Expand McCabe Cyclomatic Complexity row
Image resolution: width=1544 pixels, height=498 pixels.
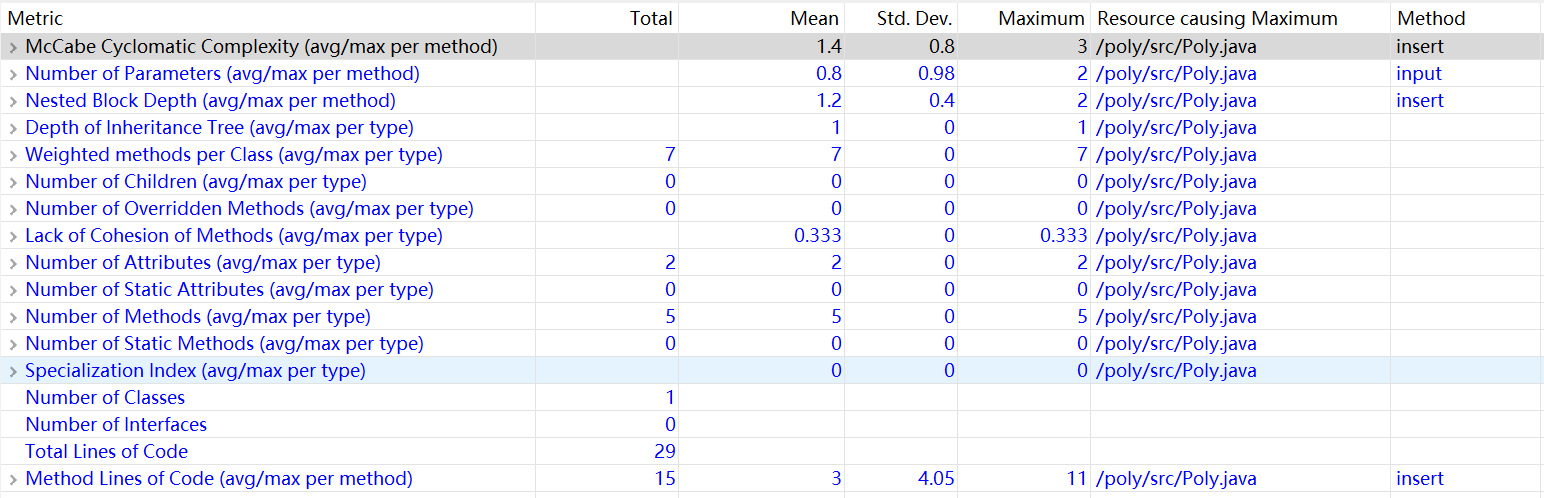(12, 47)
